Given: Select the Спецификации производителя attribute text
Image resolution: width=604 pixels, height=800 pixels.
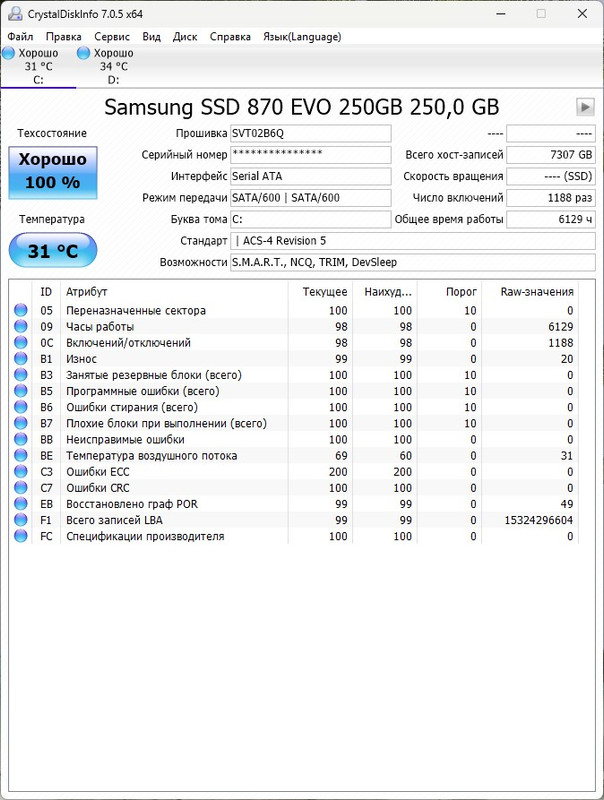Looking at the screenshot, I should coord(145,536).
